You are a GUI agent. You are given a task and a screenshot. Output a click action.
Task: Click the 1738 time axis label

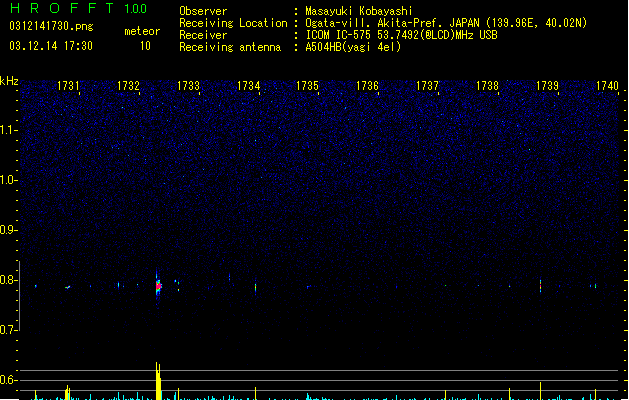(487, 86)
